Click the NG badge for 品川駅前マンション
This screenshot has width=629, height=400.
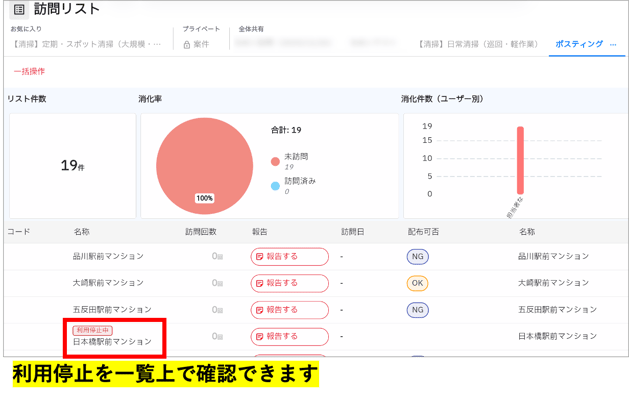(418, 256)
